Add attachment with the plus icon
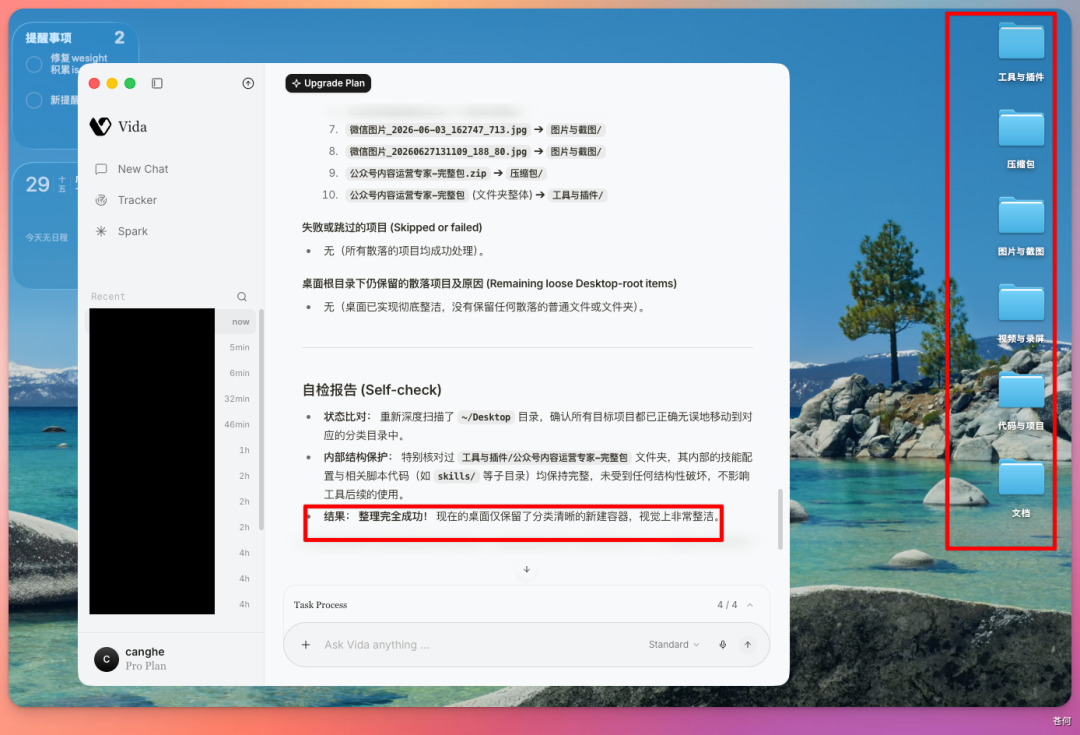This screenshot has height=735, width=1080. [x=306, y=645]
